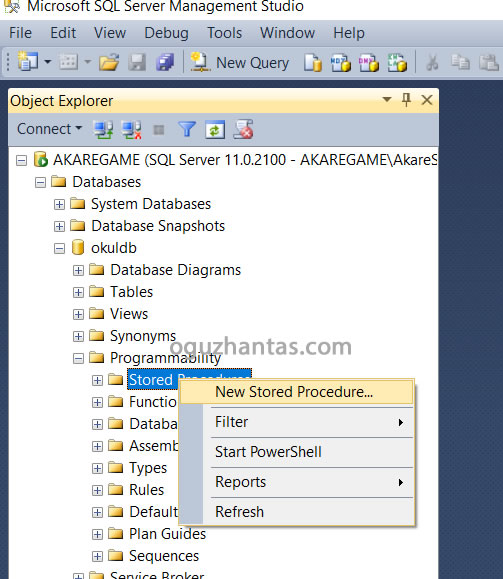This screenshot has height=579, width=503.
Task: Open the Tools menu
Action: [x=225, y=33]
